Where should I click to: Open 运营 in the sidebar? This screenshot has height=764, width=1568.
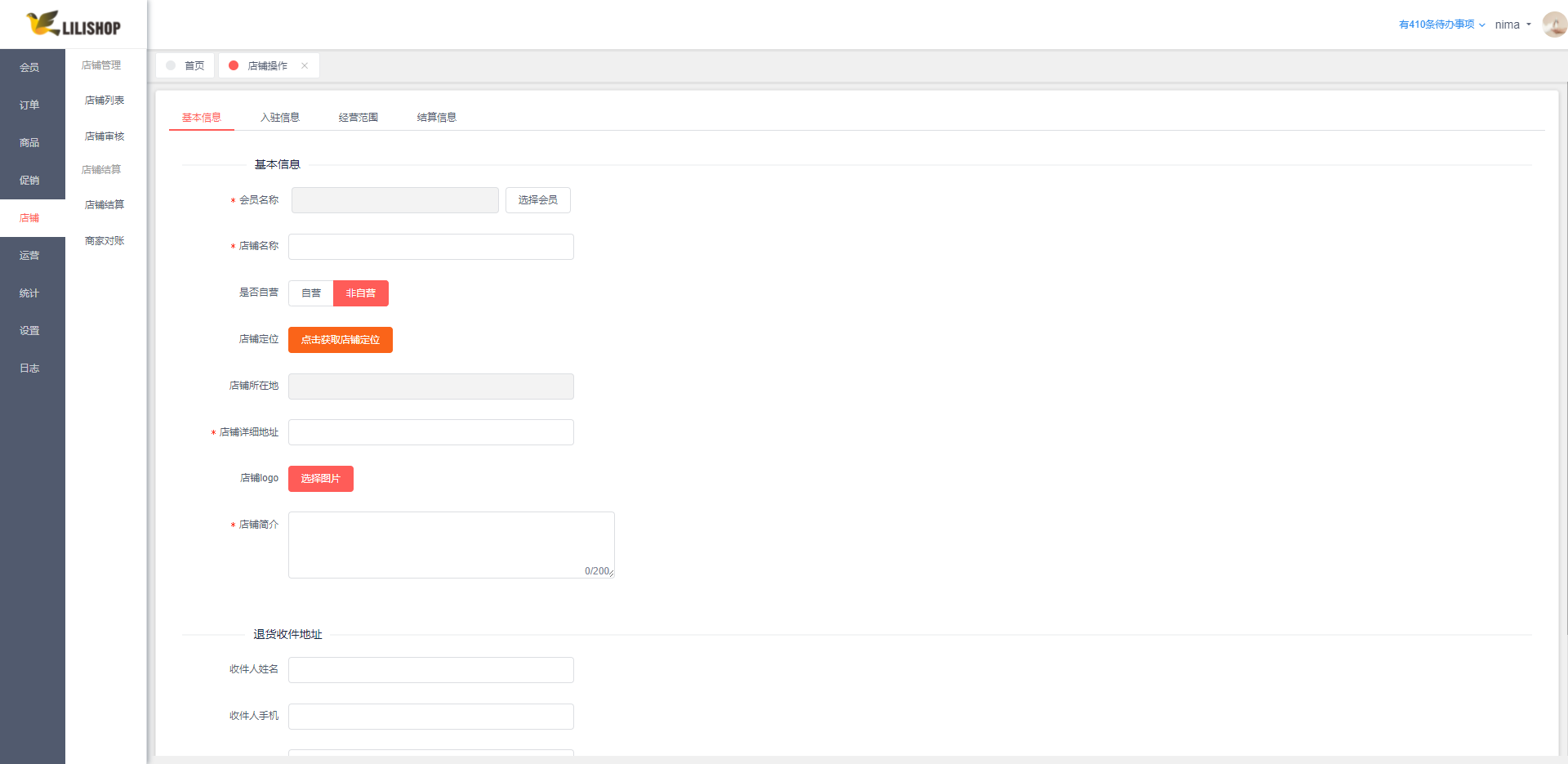point(33,256)
